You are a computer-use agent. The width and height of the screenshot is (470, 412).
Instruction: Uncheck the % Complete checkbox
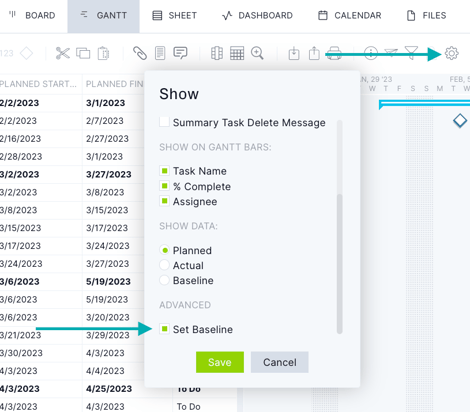pyautogui.click(x=164, y=186)
